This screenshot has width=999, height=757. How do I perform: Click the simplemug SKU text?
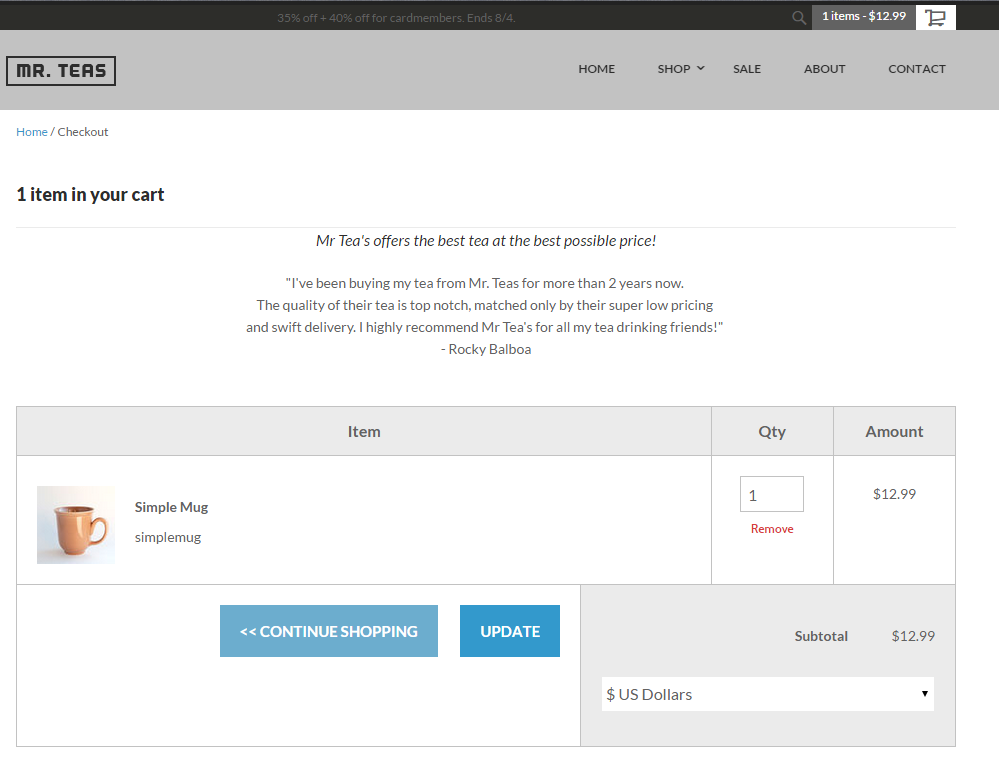point(168,537)
